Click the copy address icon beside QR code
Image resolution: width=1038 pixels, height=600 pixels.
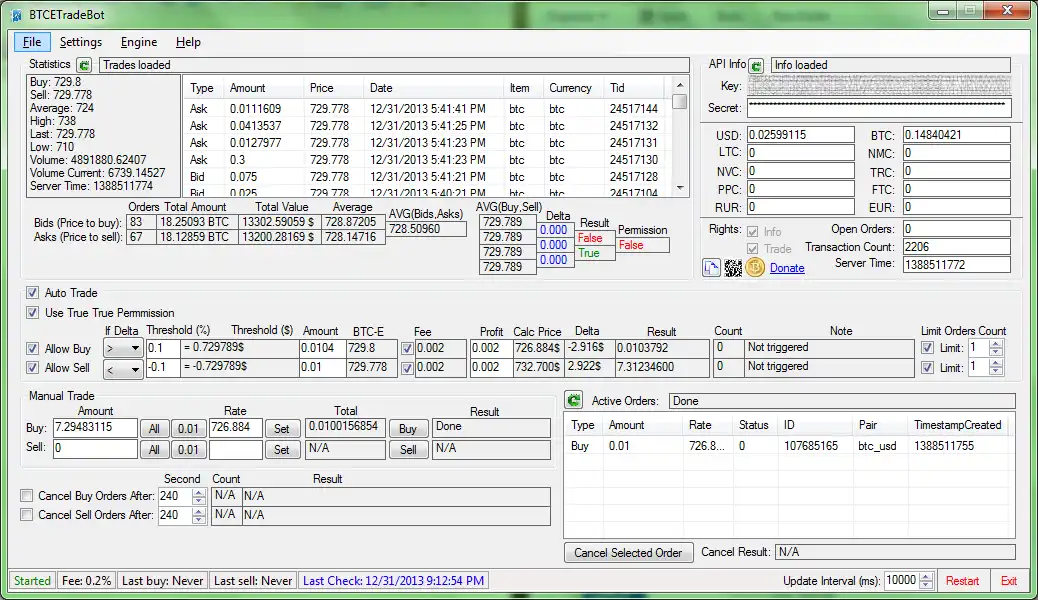click(x=711, y=268)
